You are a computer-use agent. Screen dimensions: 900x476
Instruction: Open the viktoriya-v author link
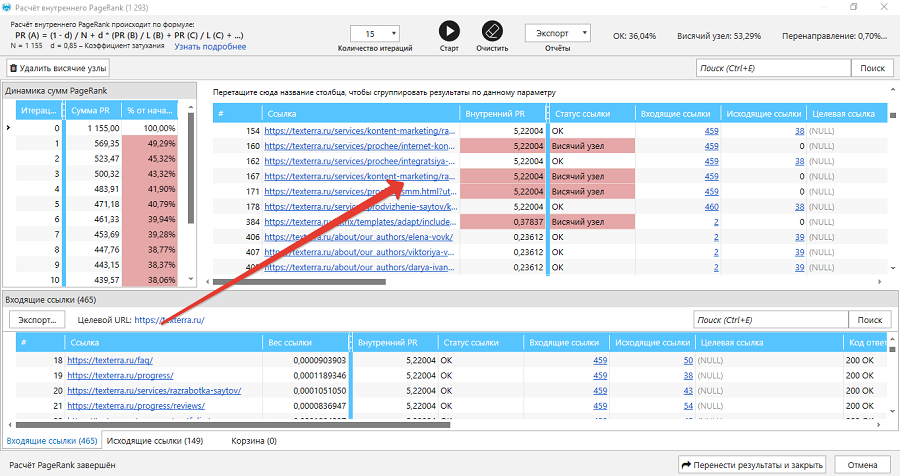[x=359, y=252]
